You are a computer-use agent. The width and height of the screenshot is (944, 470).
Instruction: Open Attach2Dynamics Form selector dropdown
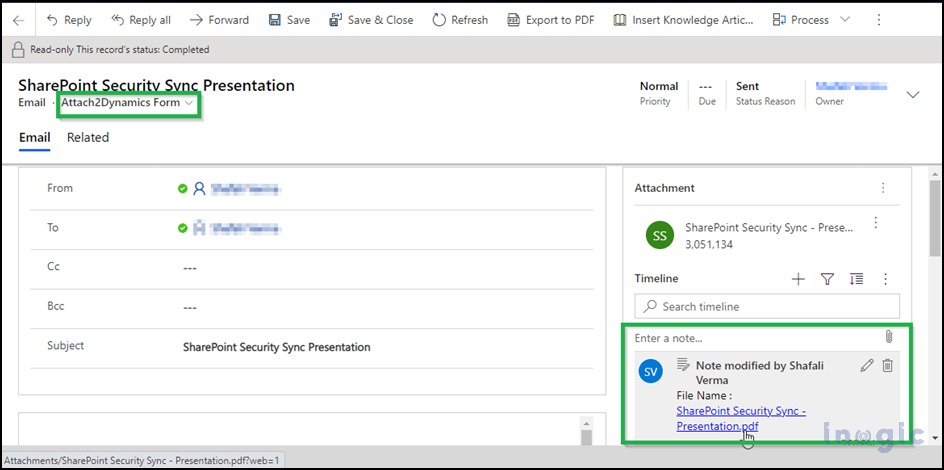coord(127,103)
